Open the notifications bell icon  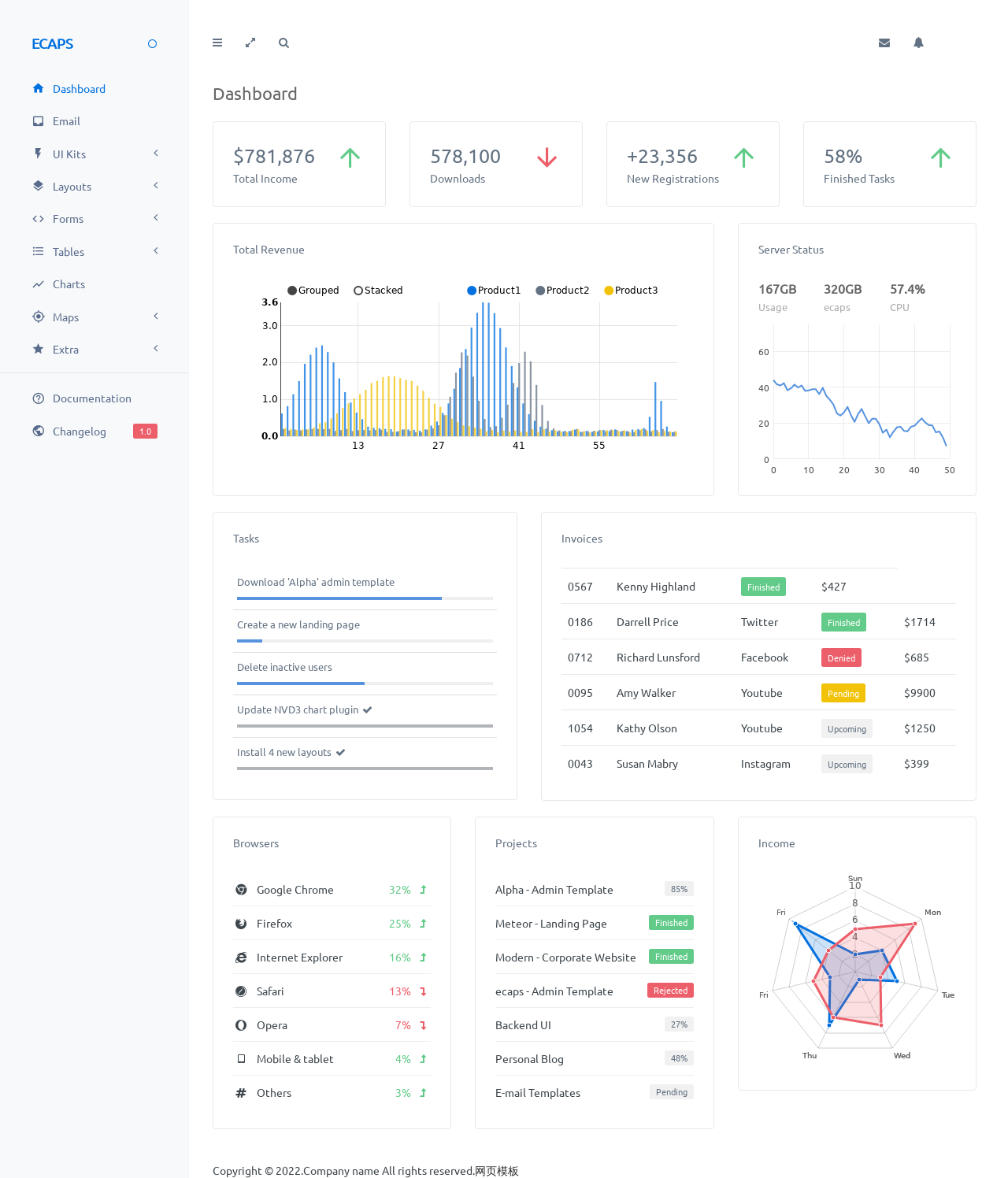(918, 43)
